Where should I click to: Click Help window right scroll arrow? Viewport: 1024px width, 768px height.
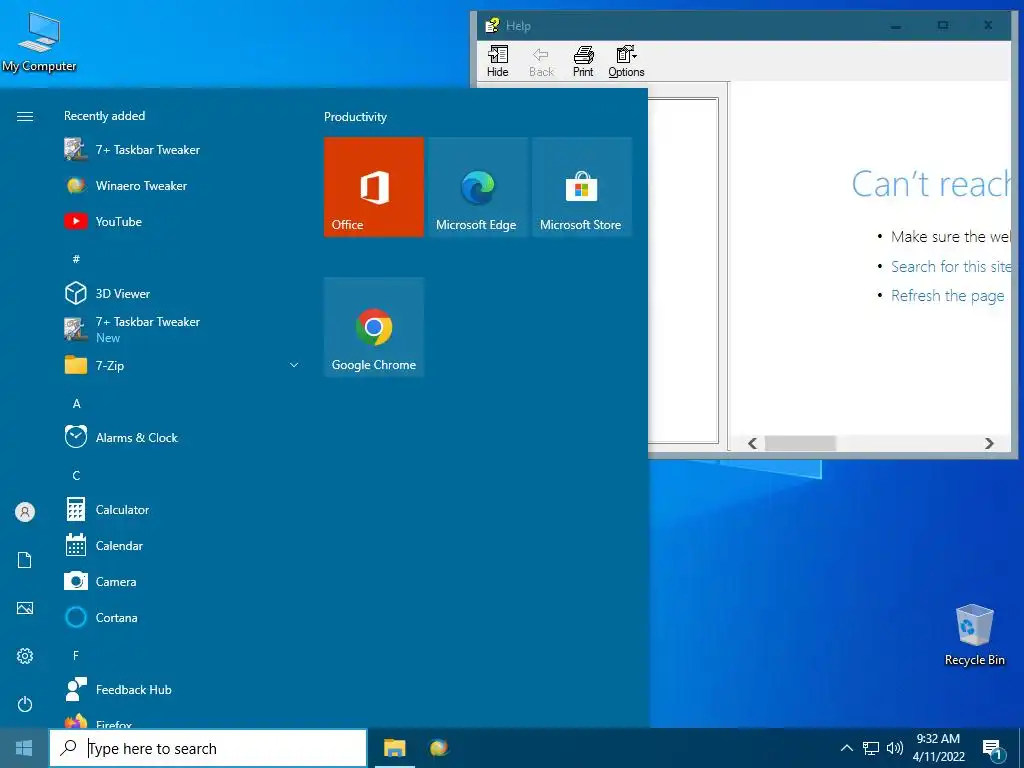pyautogui.click(x=989, y=443)
